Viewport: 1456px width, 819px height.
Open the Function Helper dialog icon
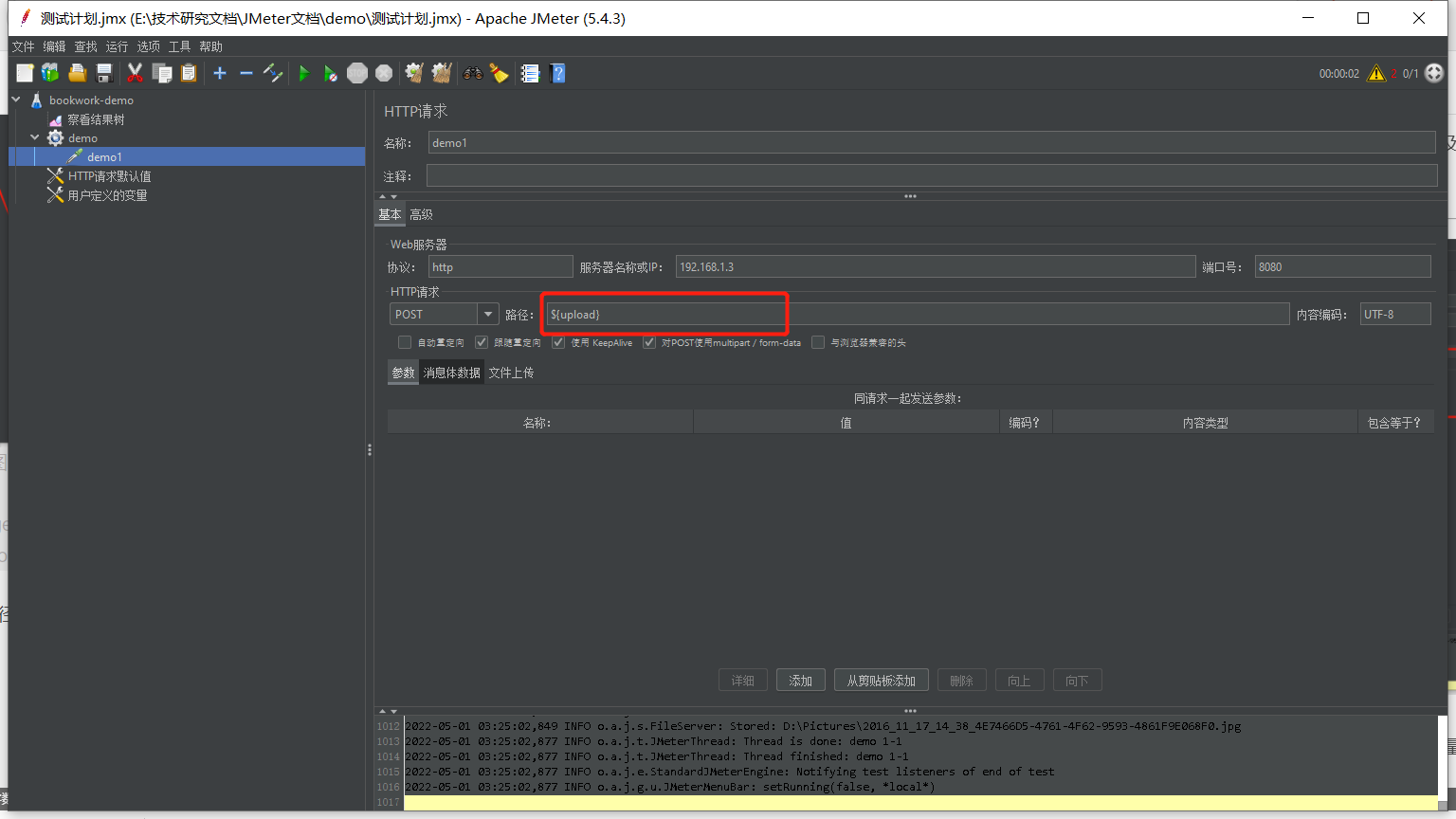[530, 73]
